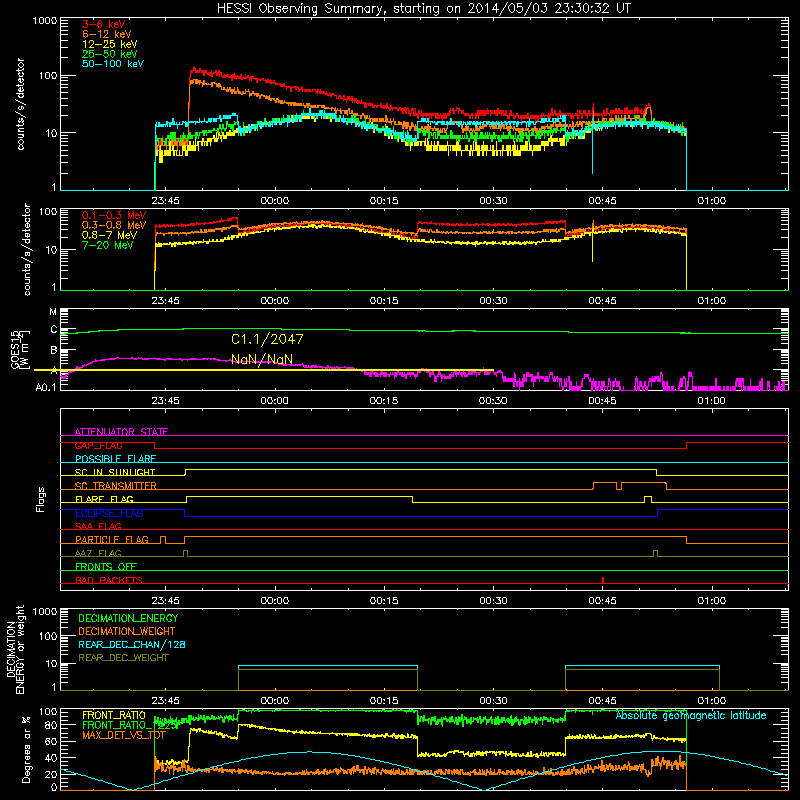Click the 00:15 tick label under the decimation panel

coord(384,701)
